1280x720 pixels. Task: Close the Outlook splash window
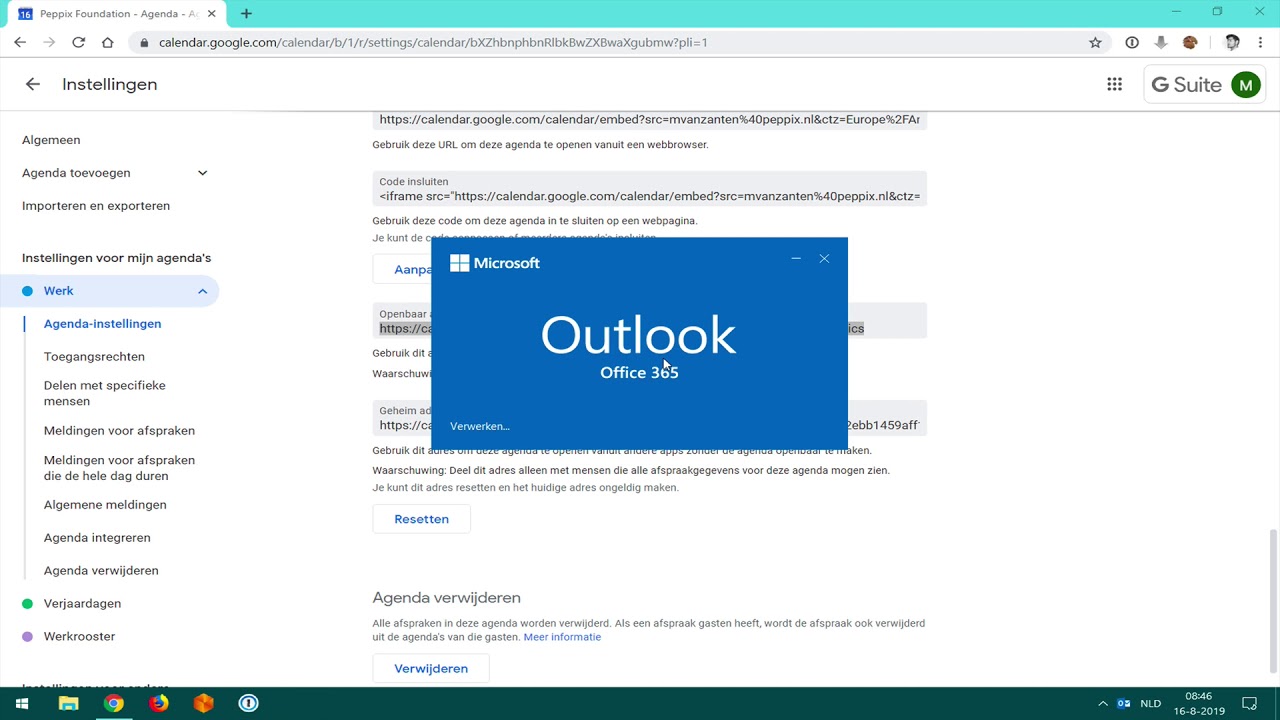click(x=824, y=259)
